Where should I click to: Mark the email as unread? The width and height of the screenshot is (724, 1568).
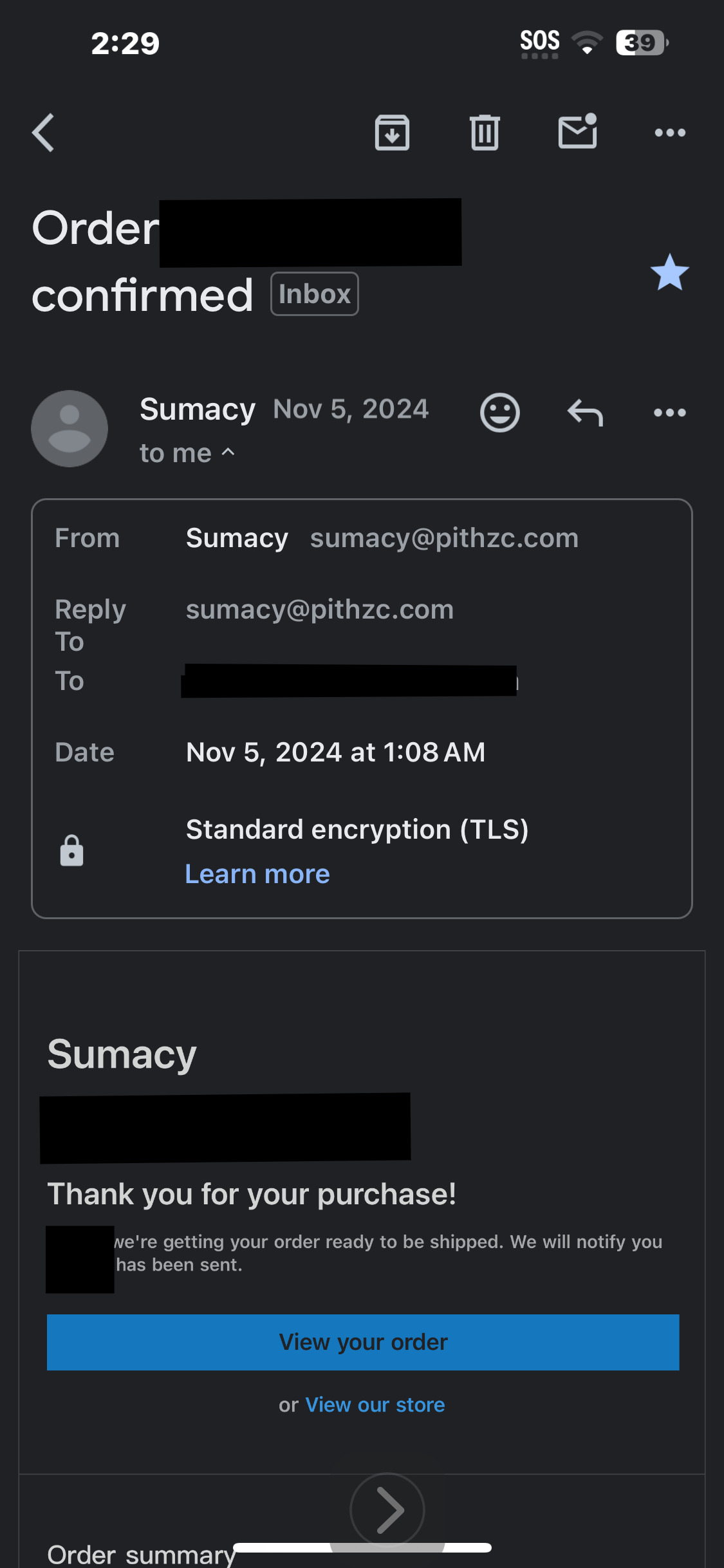pyautogui.click(x=577, y=132)
